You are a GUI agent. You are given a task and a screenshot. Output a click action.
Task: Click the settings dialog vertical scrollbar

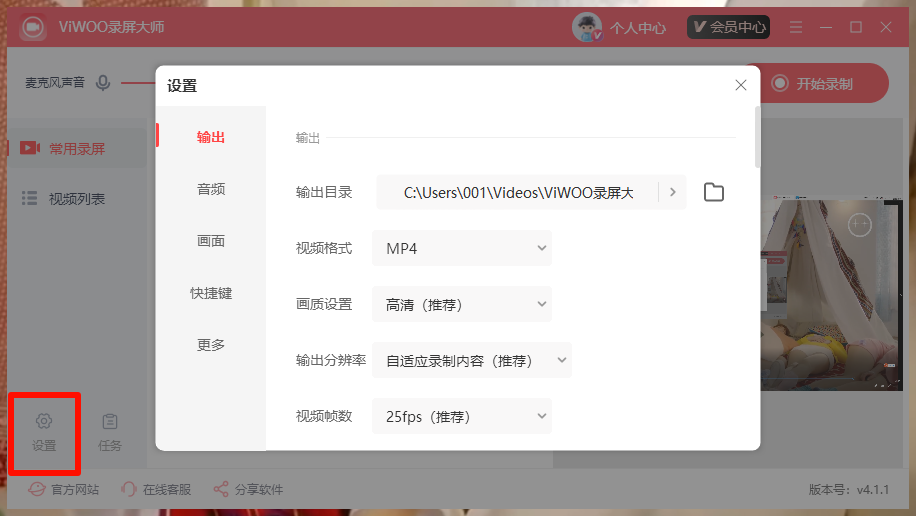pos(758,137)
